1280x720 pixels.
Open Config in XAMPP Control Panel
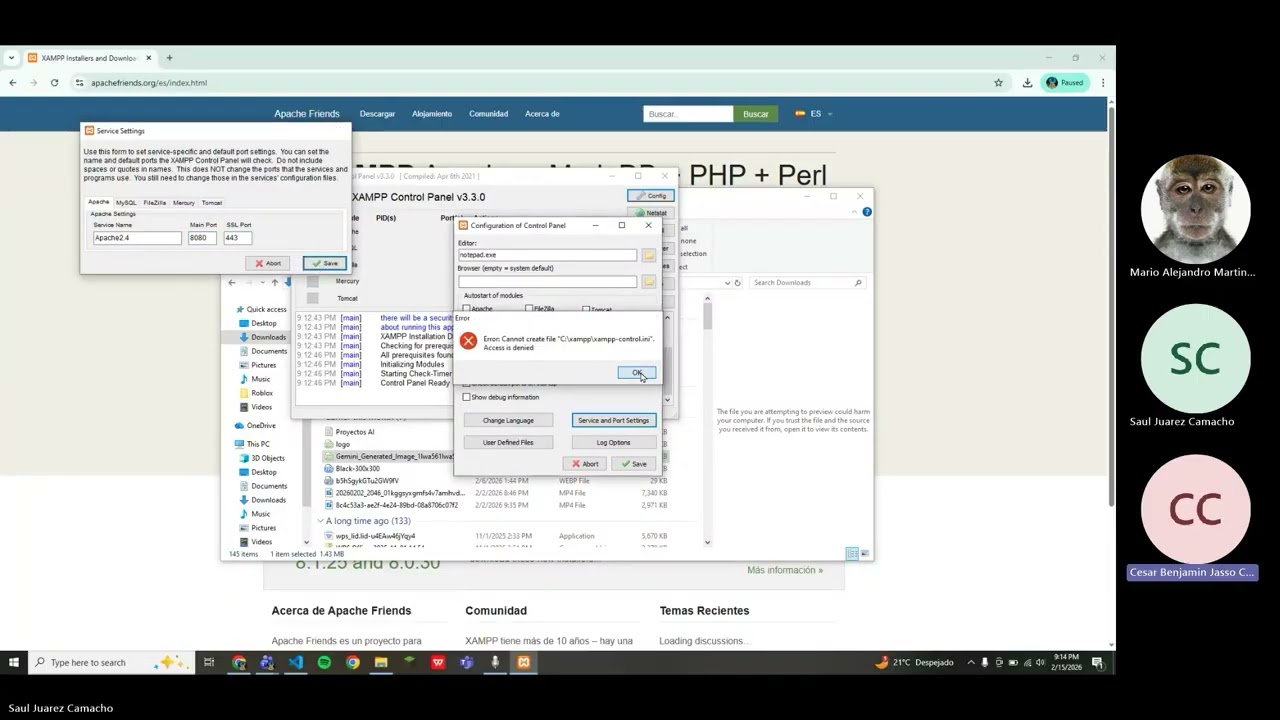point(651,195)
